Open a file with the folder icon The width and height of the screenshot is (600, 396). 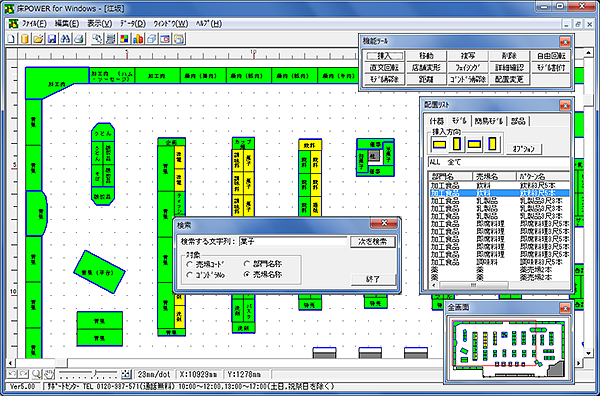tap(38, 39)
